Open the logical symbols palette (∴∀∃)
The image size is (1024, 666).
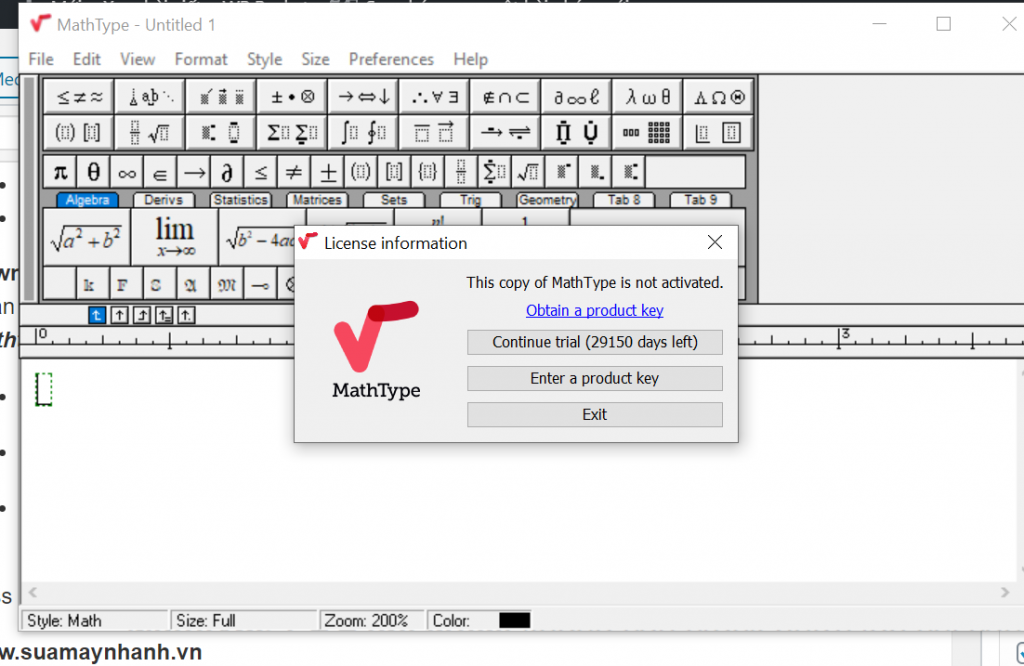[434, 97]
